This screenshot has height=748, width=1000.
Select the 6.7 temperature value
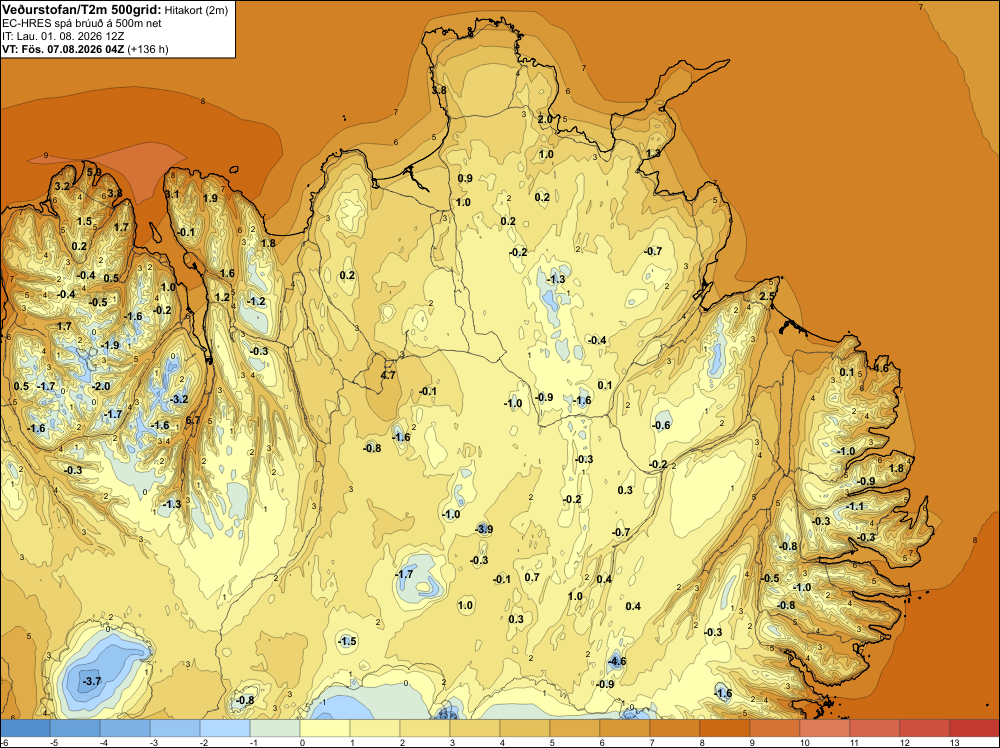(x=193, y=420)
